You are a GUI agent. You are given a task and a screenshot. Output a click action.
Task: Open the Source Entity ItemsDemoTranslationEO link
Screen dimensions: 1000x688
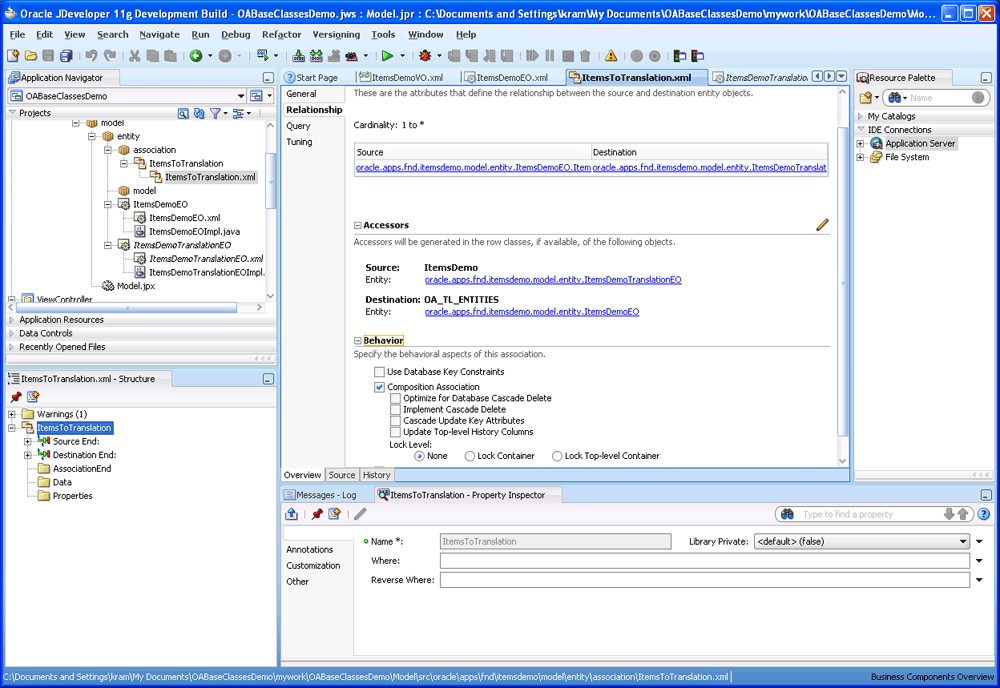[553, 280]
